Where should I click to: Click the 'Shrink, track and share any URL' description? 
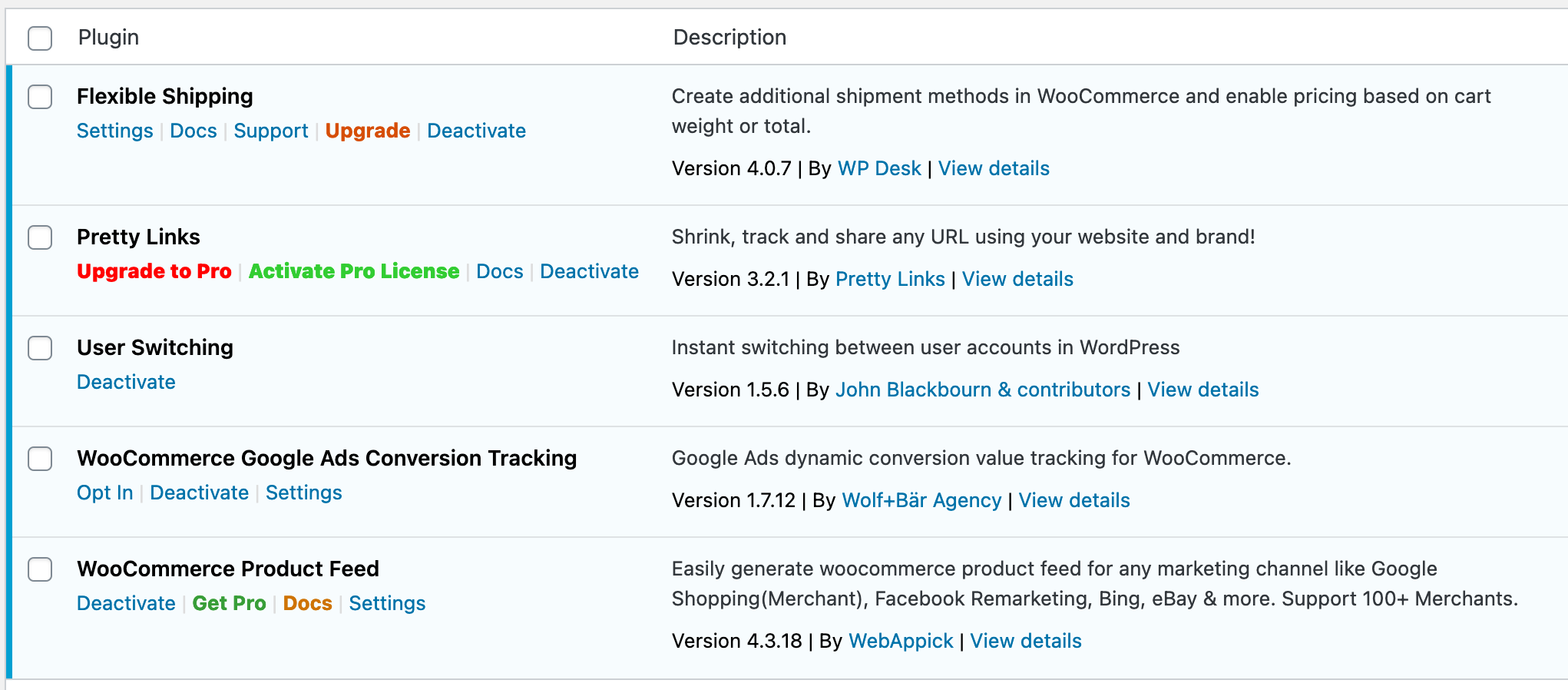[x=964, y=237]
